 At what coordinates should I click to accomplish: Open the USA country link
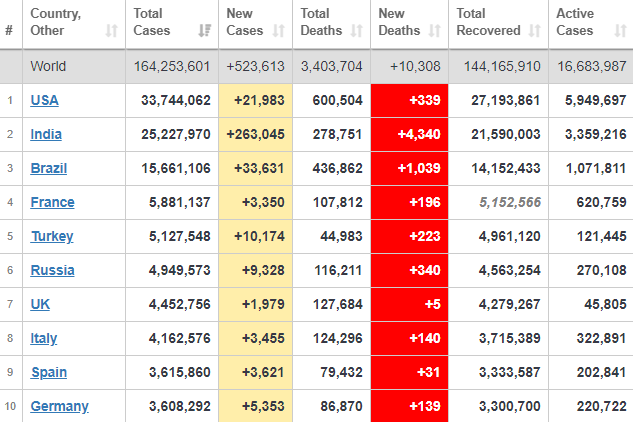point(44,100)
